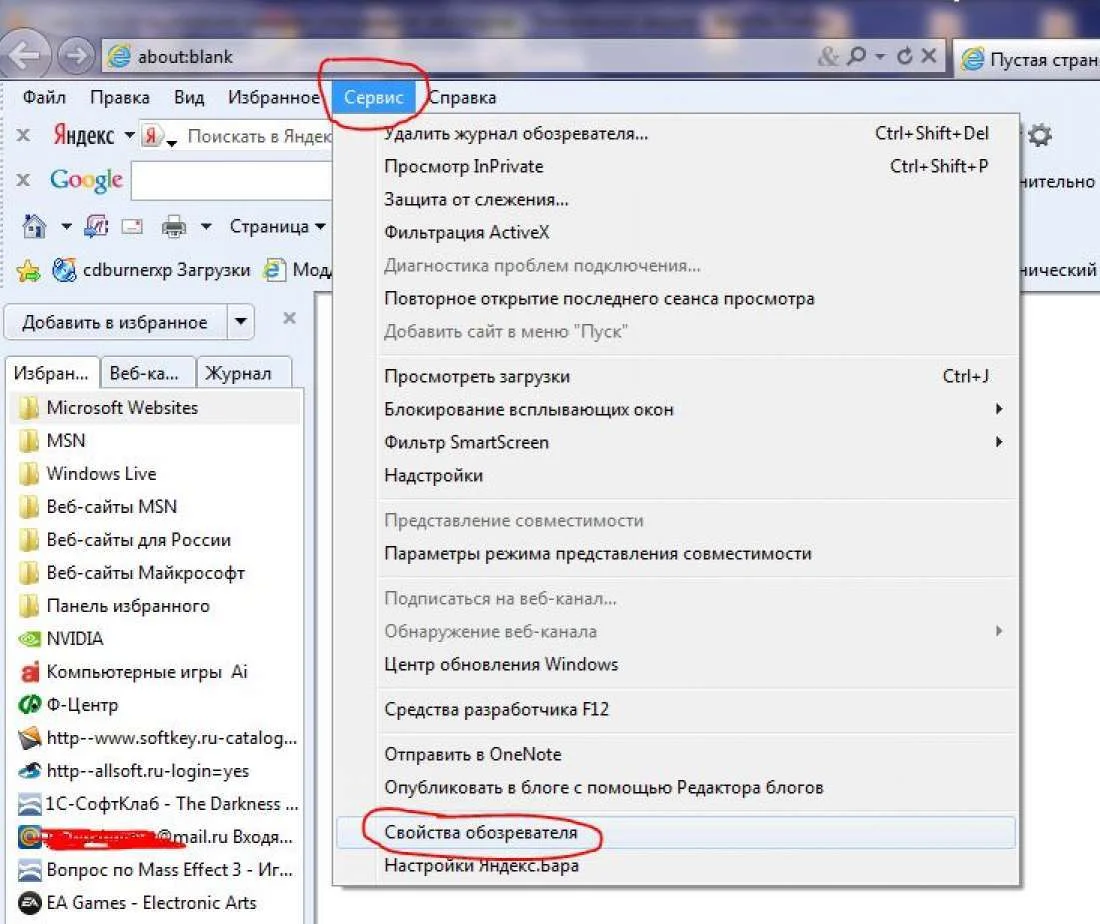Image resolution: width=1100 pixels, height=924 pixels.
Task: Expand the Home icon dropdown arrow
Action: [x=66, y=226]
